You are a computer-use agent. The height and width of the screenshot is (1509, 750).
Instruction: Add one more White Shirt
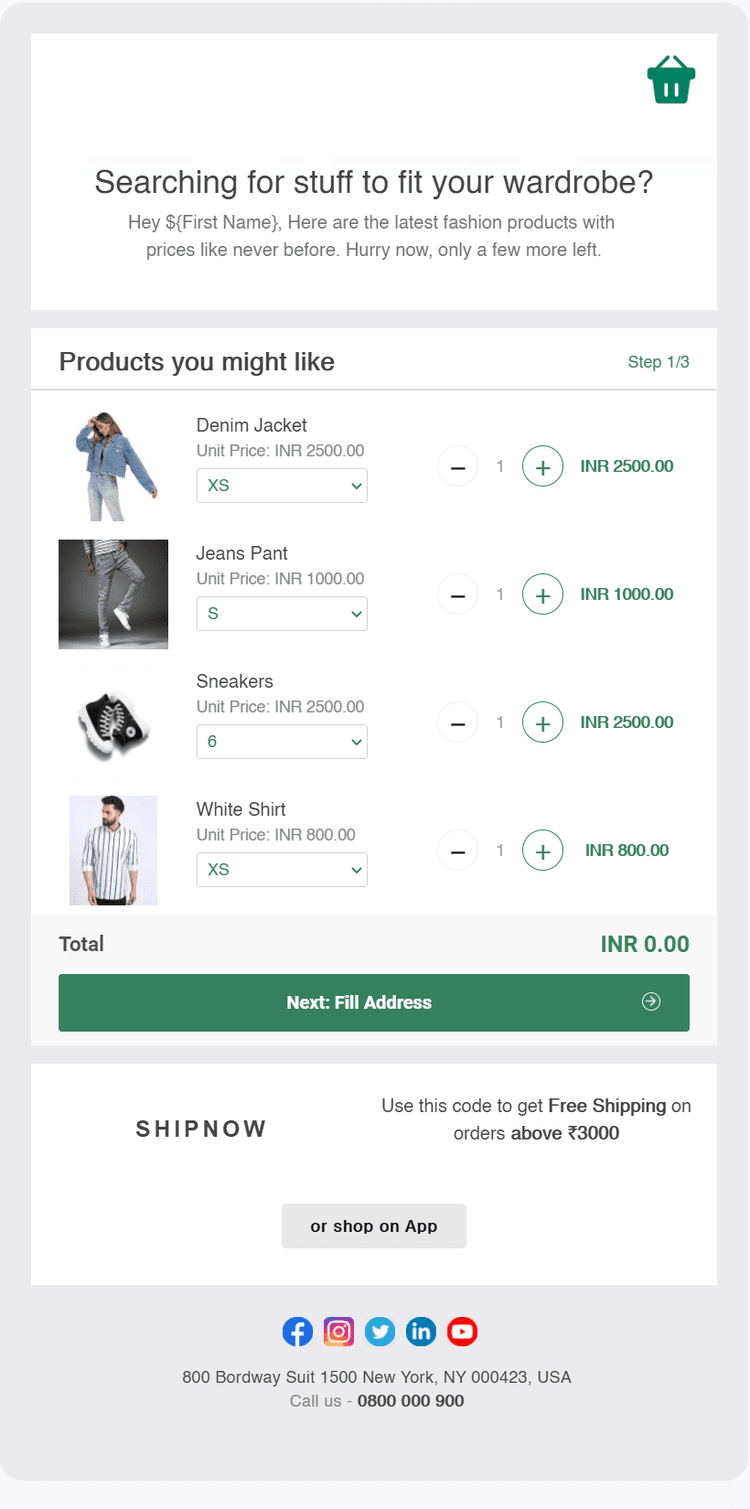coord(543,851)
